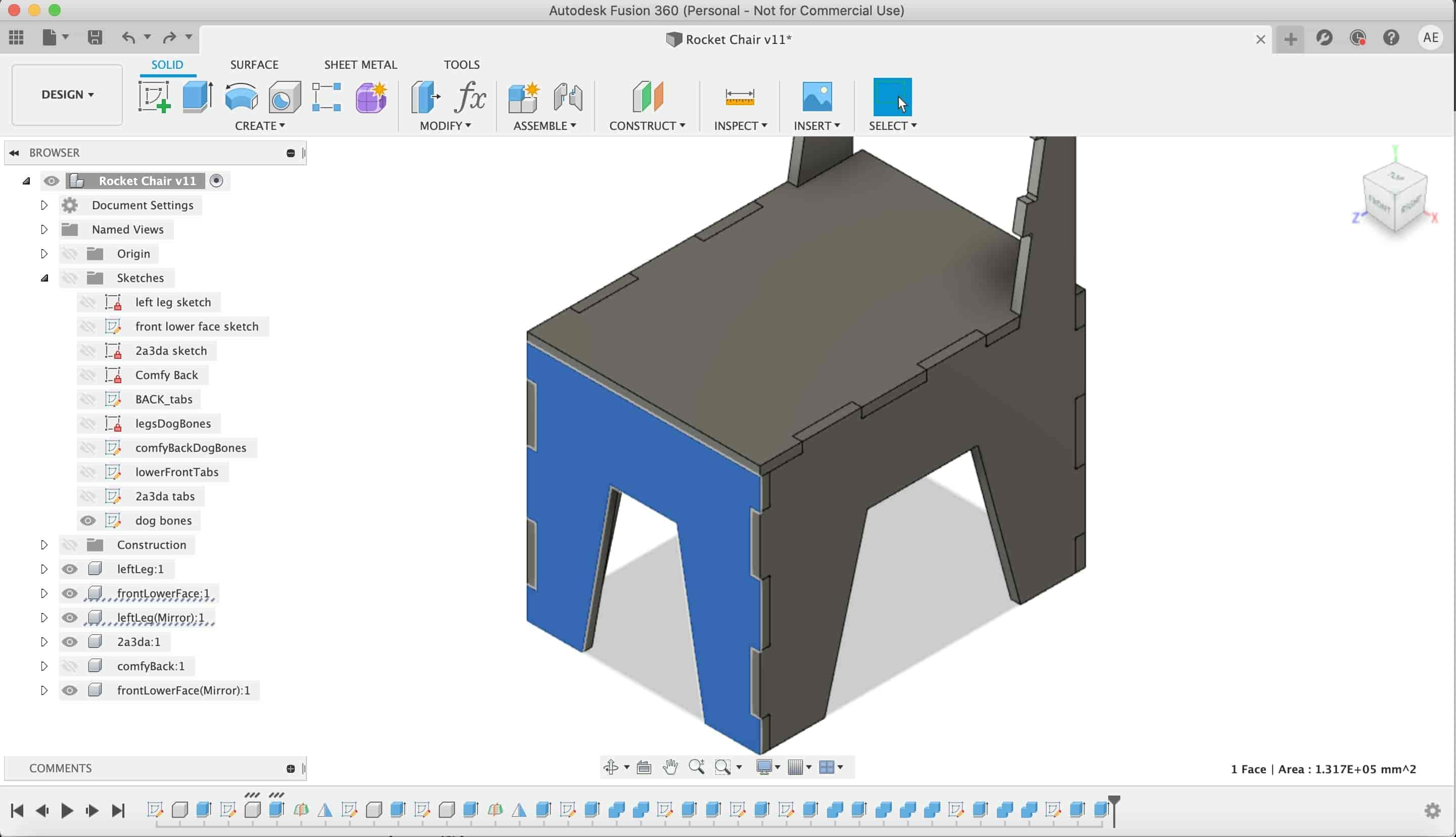Image resolution: width=1456 pixels, height=837 pixels.
Task: Switch to the SHEET METAL tab
Action: click(360, 65)
